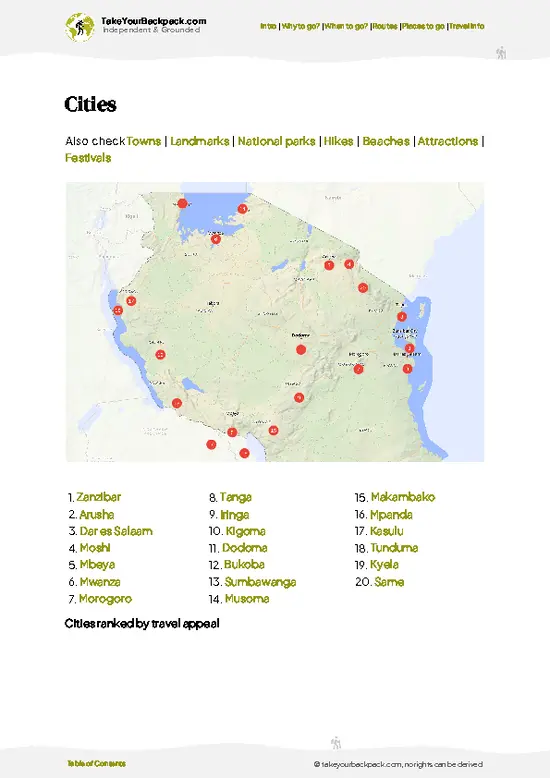Follow the Beaches link

[386, 141]
